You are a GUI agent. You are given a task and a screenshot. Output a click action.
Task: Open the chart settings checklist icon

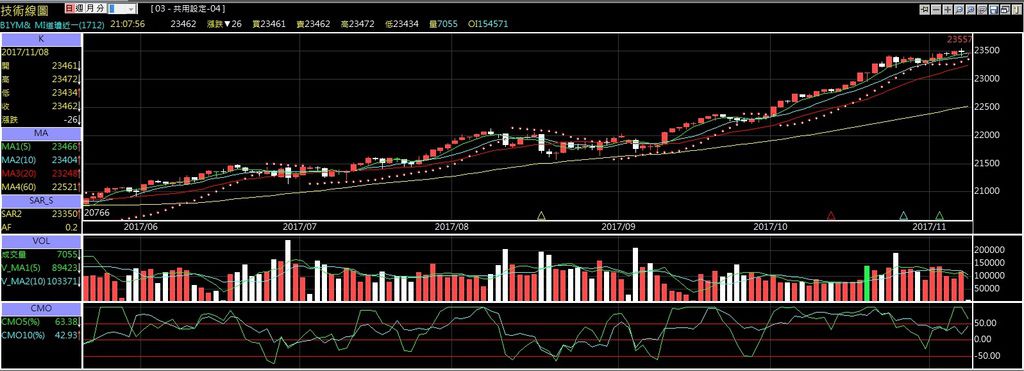tap(982, 9)
